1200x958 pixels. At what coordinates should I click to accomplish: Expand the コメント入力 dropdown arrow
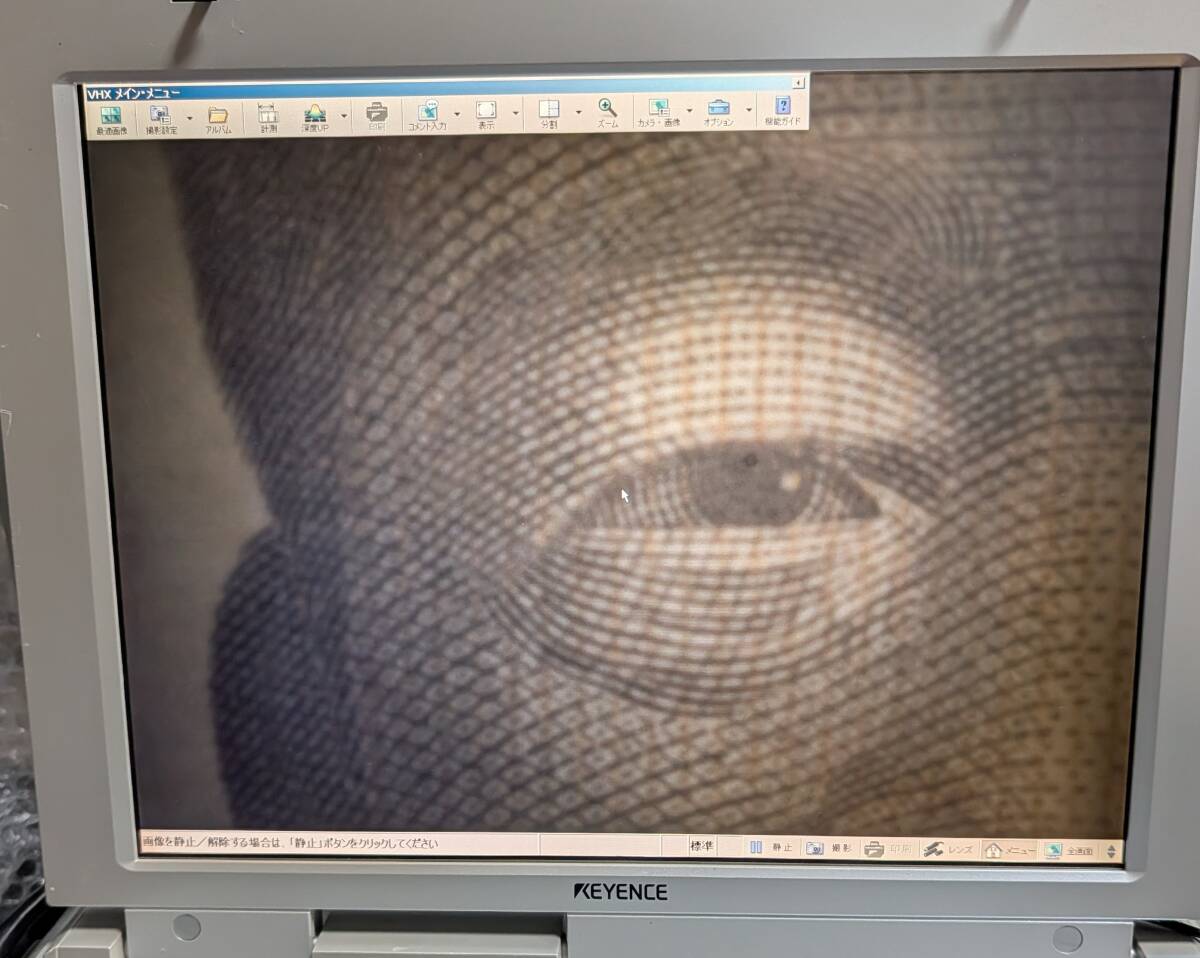(x=457, y=114)
